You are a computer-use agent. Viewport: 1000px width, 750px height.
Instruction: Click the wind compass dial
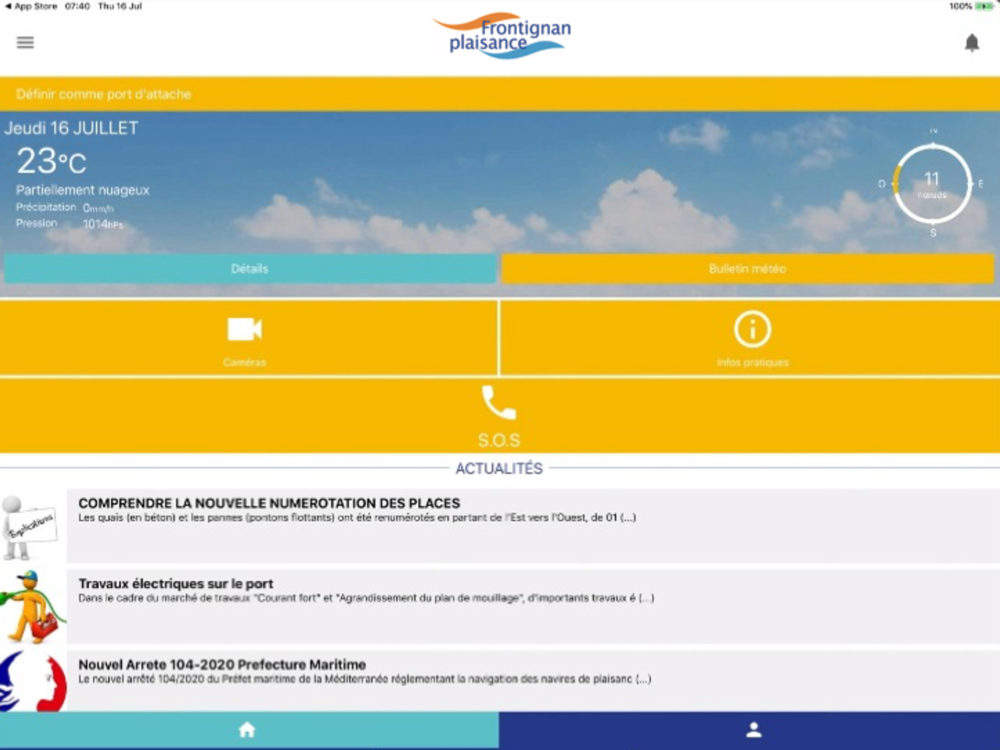[x=932, y=184]
